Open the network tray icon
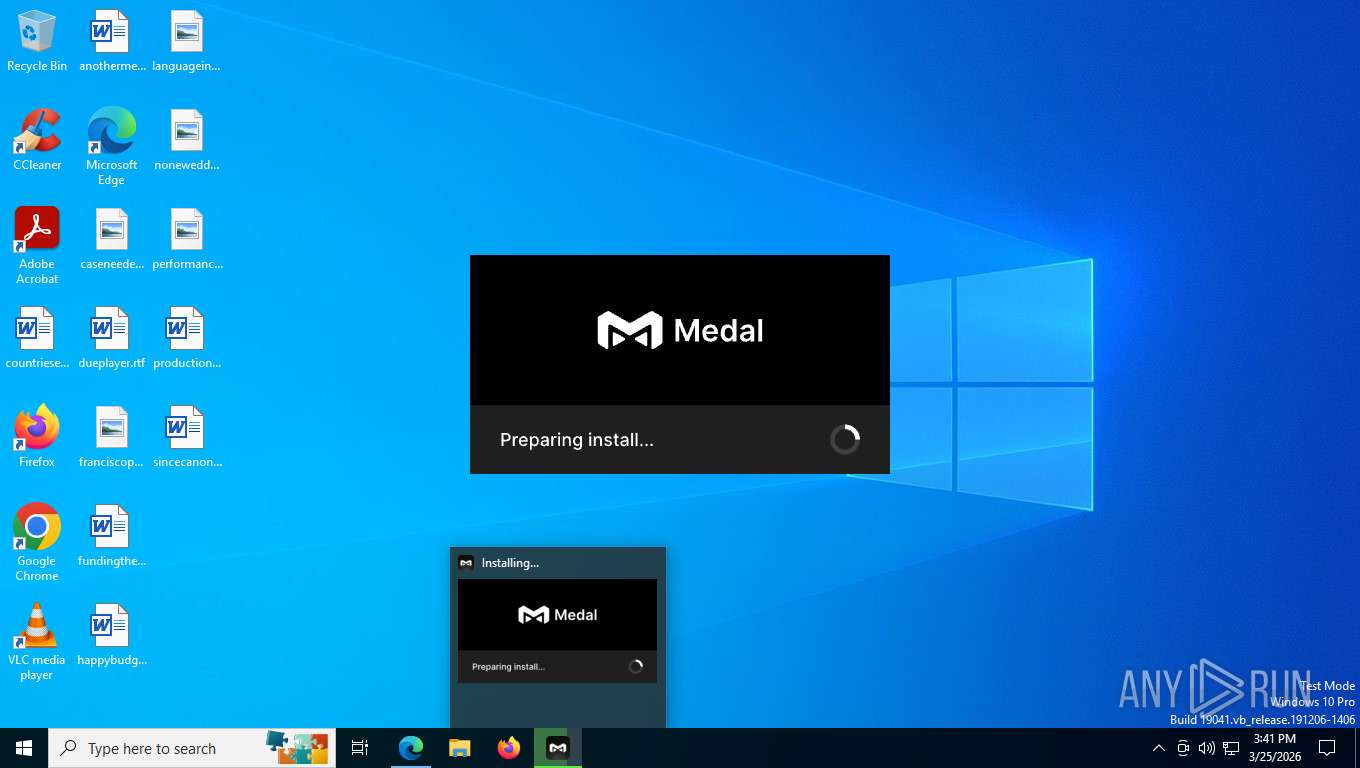The height and width of the screenshot is (768, 1360). 1231,747
